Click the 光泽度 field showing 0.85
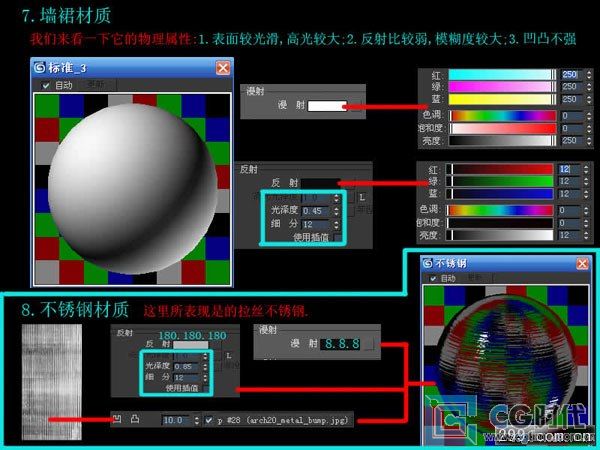Screen dimensions: 600x450 [x=187, y=366]
